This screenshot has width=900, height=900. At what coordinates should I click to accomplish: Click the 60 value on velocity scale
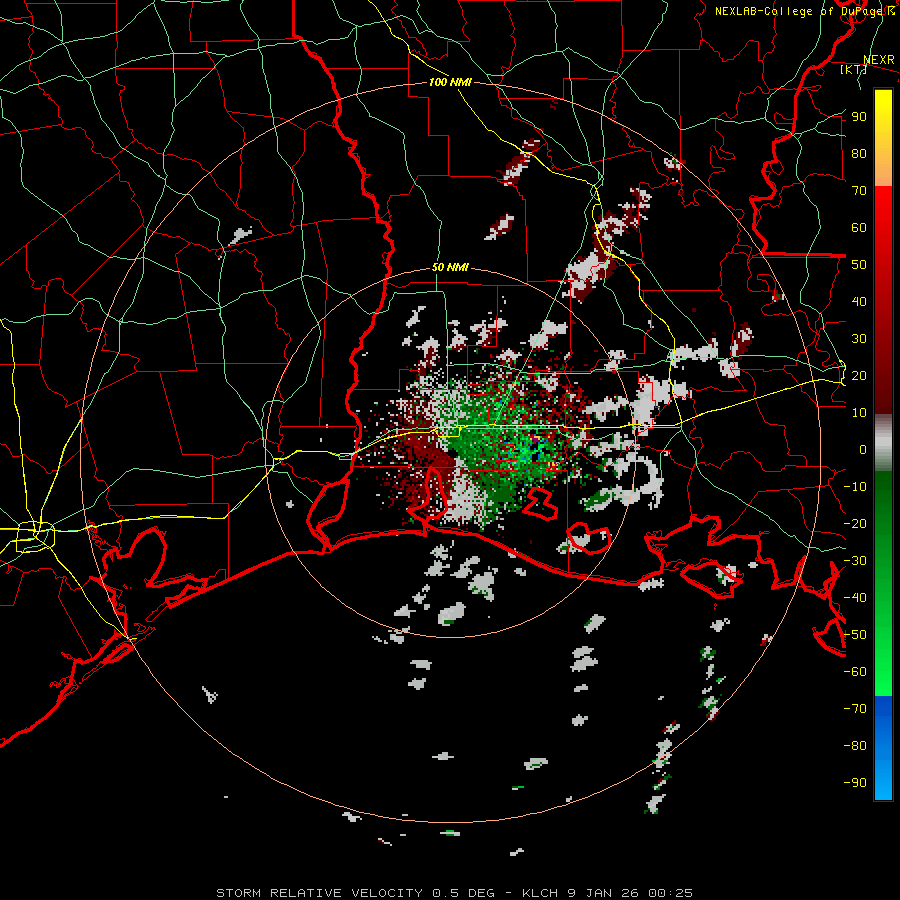pyautogui.click(x=859, y=228)
